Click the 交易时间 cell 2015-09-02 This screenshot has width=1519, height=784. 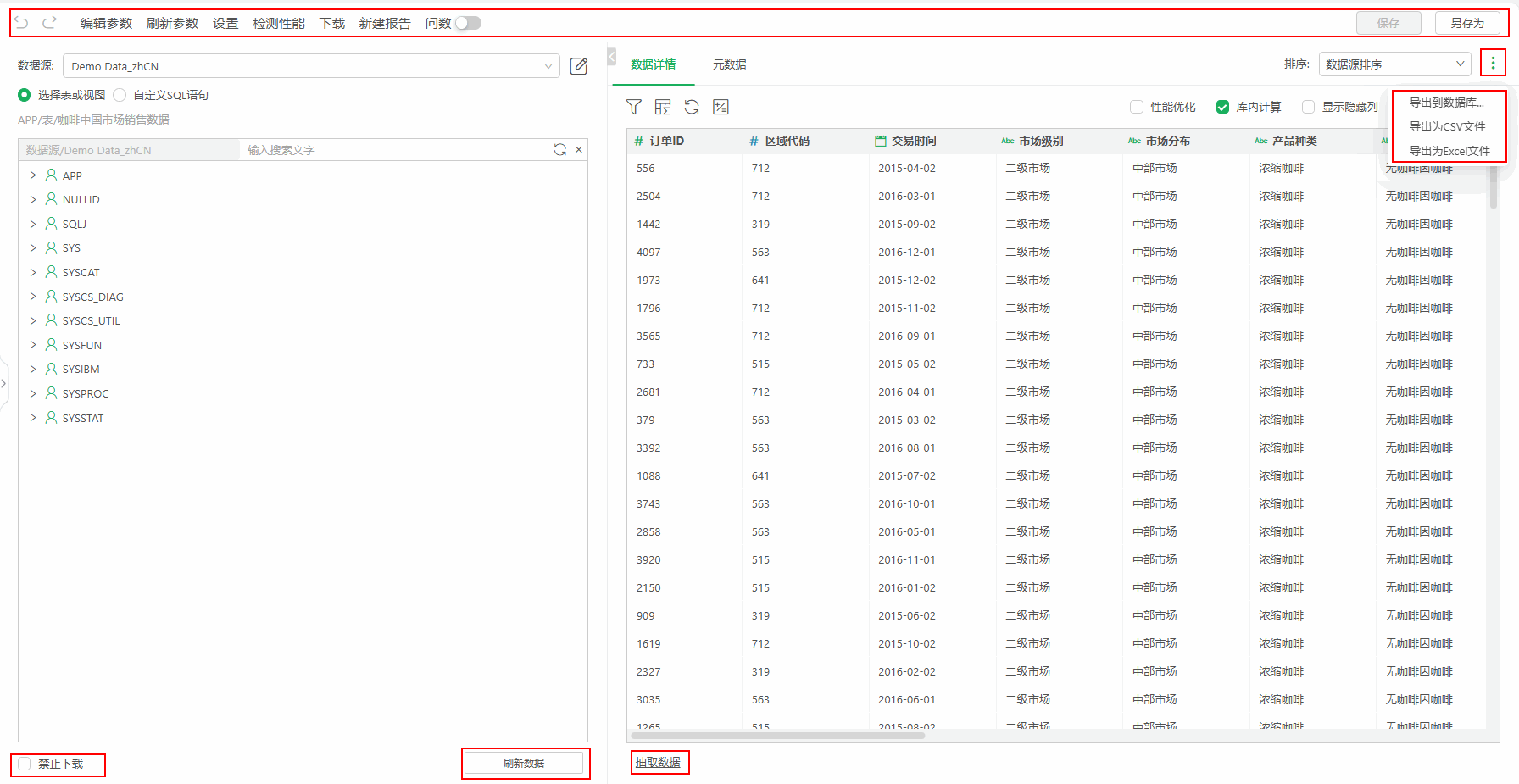[x=907, y=224]
